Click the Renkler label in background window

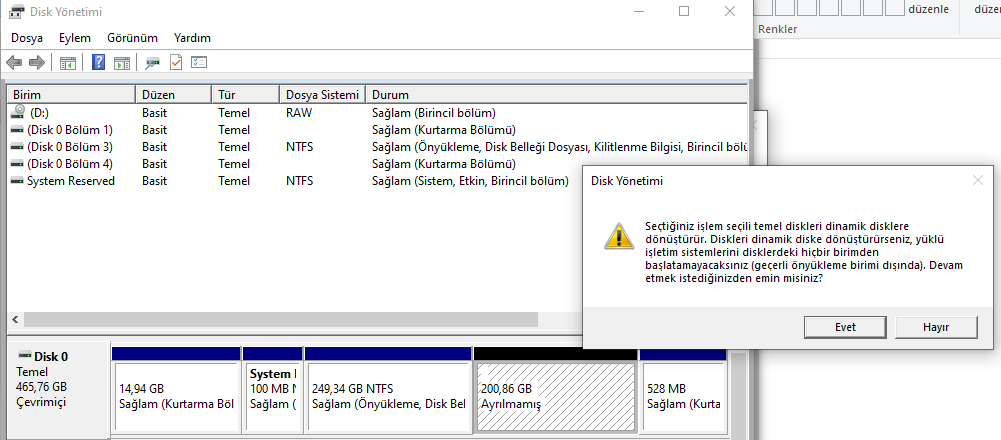tap(778, 29)
